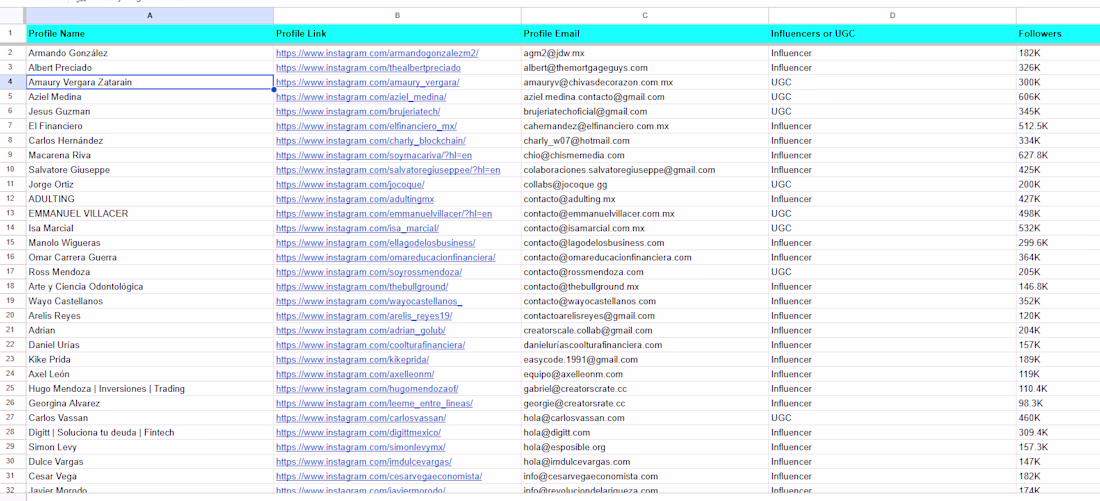The height and width of the screenshot is (501, 1100).
Task: Open the thealbertpreciado Instagram link
Action: 368,67
